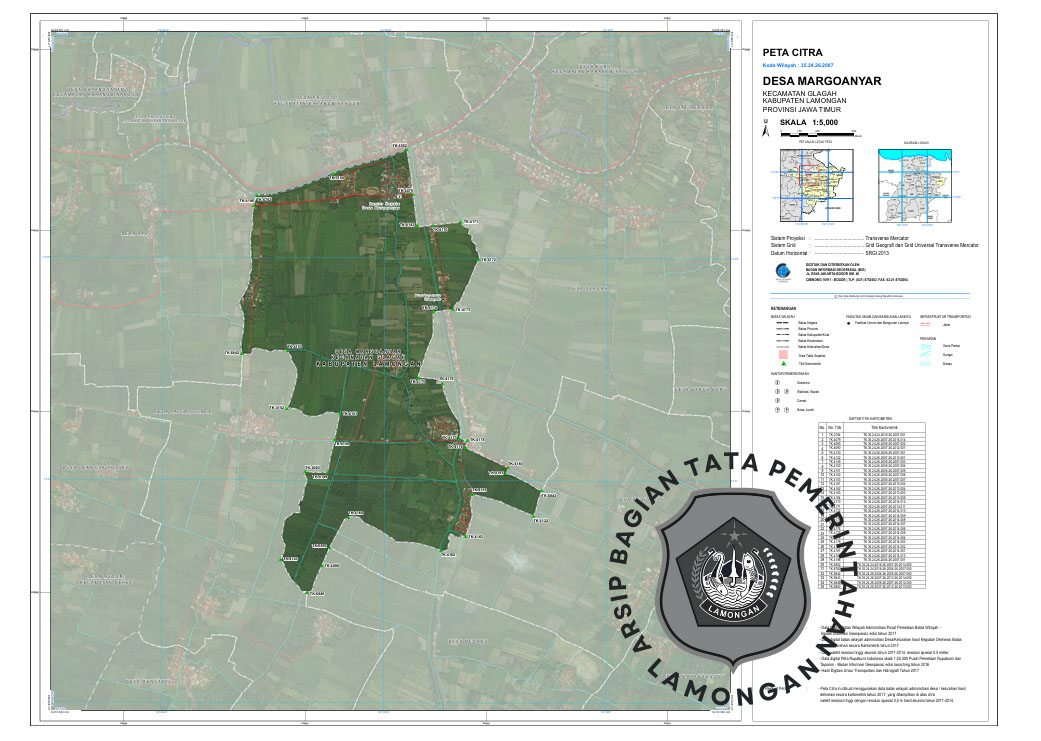Click the Danau lake symbol in legend
Image resolution: width=1041 pixels, height=741 pixels.
pyautogui.click(x=925, y=364)
